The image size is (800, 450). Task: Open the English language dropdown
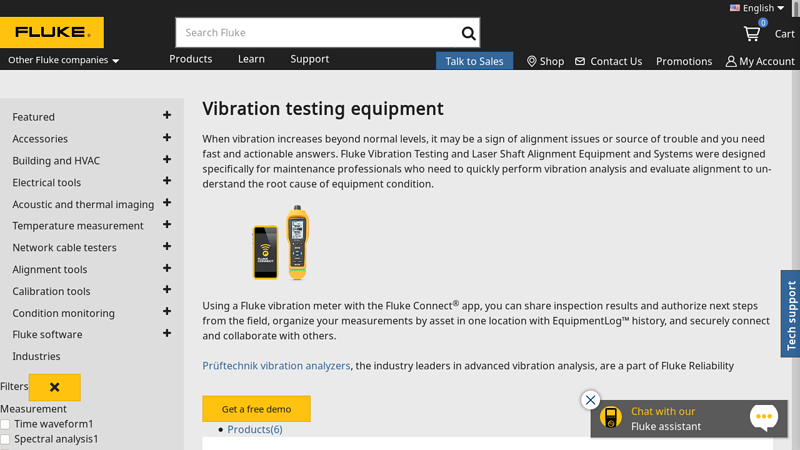click(758, 8)
